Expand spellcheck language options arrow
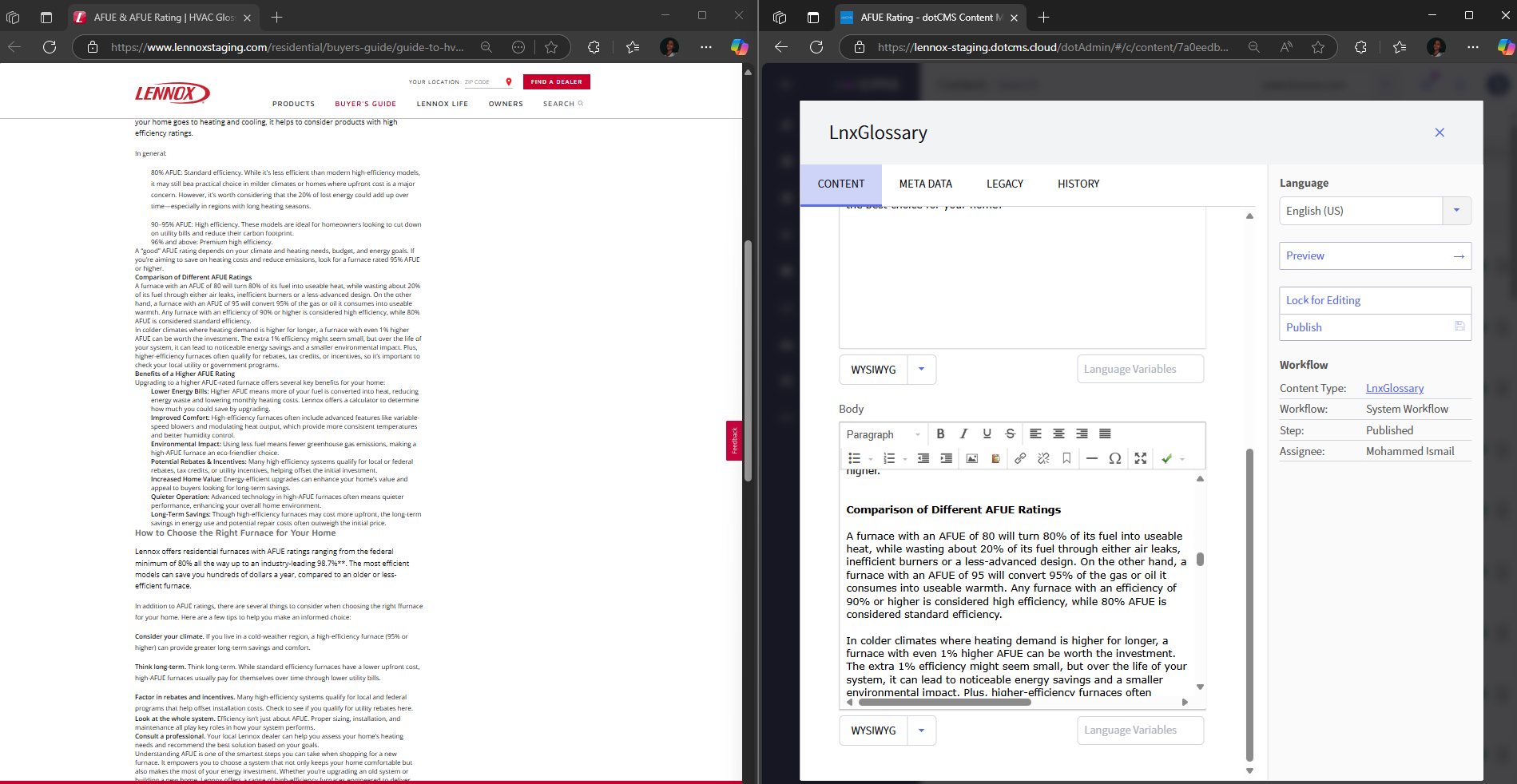This screenshot has height=784, width=1517. tap(1182, 459)
